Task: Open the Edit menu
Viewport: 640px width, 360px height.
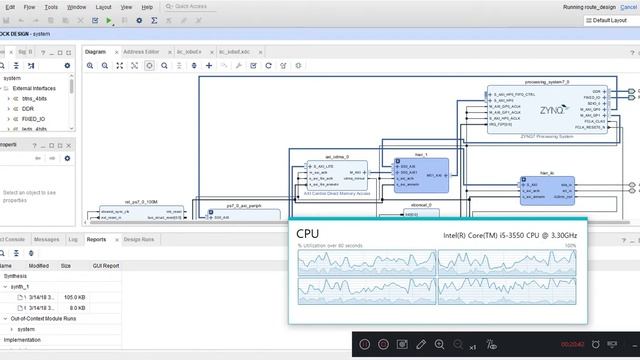Action: point(10,7)
